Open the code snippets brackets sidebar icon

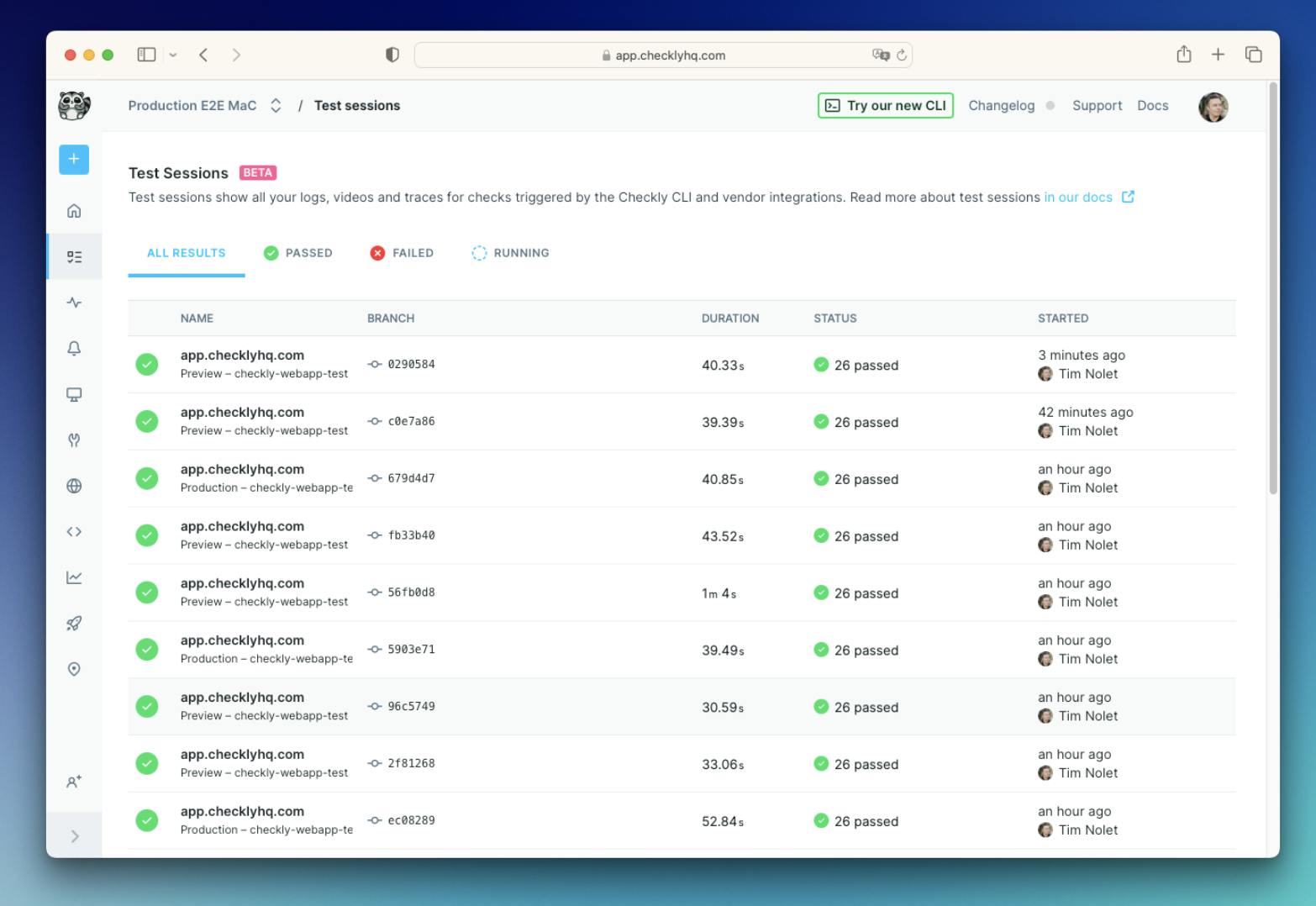pyautogui.click(x=74, y=531)
